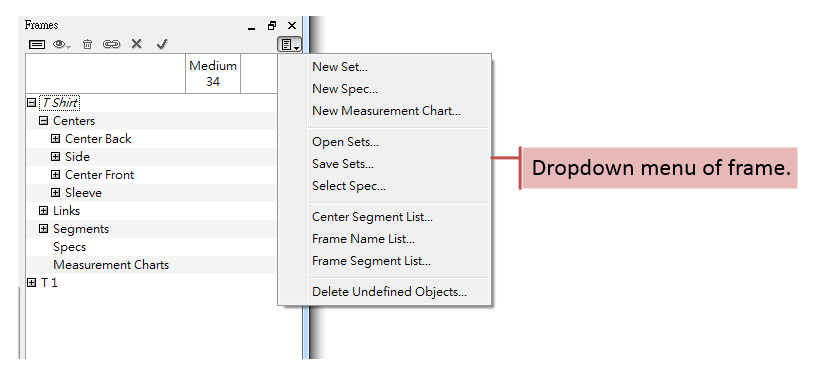Open the Frames panel dropdown menu button
Viewport: 813px width, 378px height.
pyautogui.click(x=289, y=45)
